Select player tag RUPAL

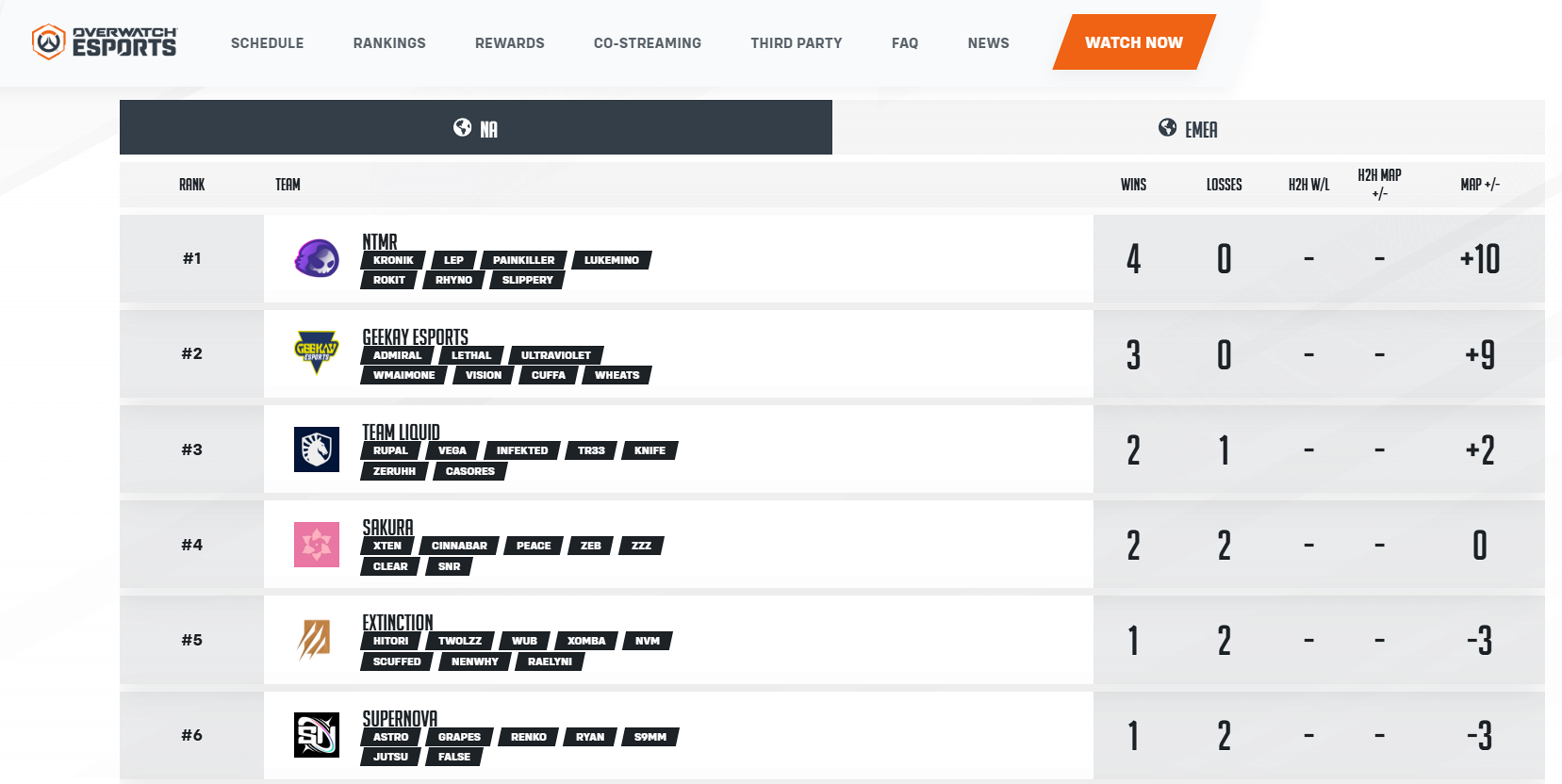(x=391, y=450)
